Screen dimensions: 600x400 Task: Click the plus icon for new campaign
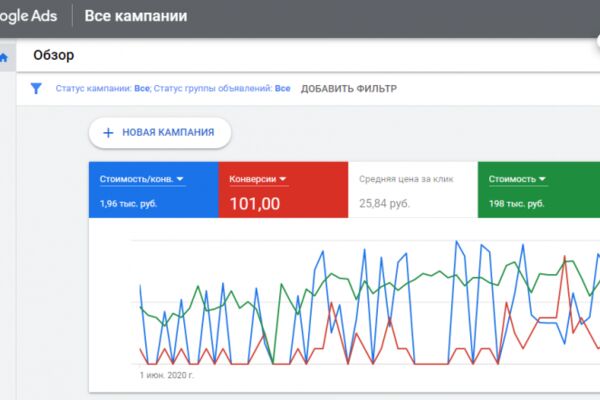tap(108, 133)
